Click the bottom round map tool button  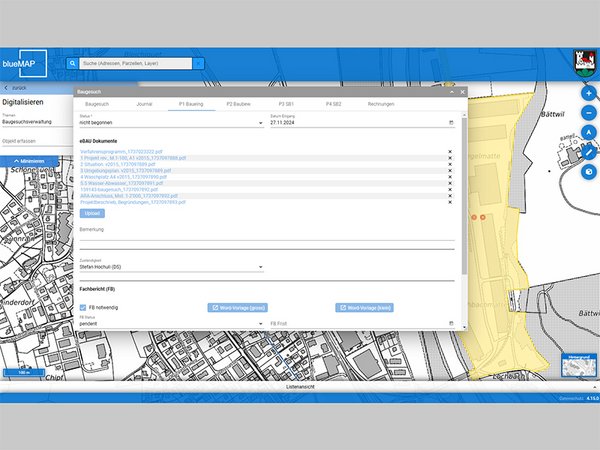tap(589, 172)
